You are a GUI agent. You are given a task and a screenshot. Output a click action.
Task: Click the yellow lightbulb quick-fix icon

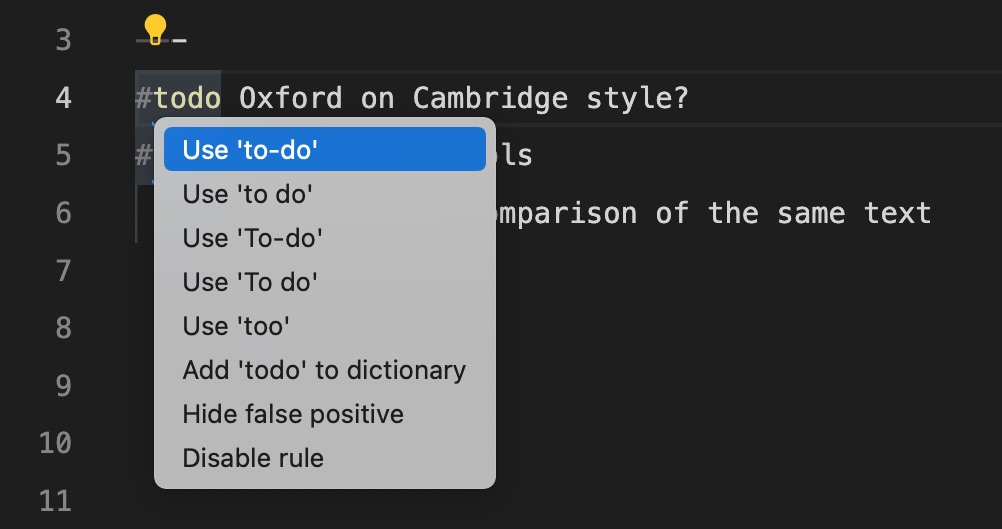pyautogui.click(x=155, y=30)
